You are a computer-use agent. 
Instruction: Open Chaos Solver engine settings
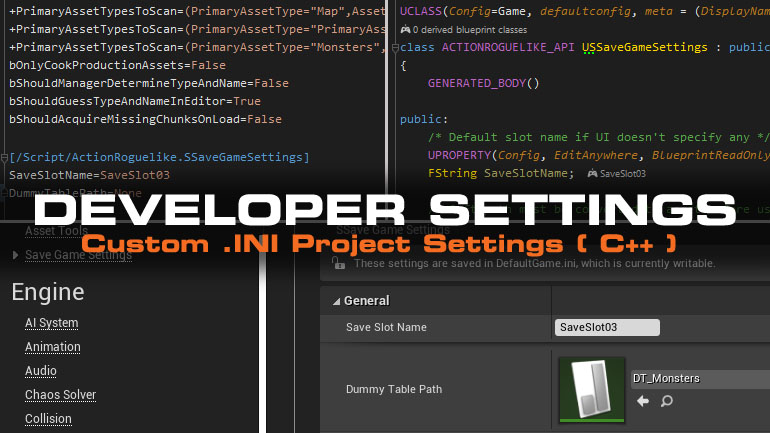(60, 395)
